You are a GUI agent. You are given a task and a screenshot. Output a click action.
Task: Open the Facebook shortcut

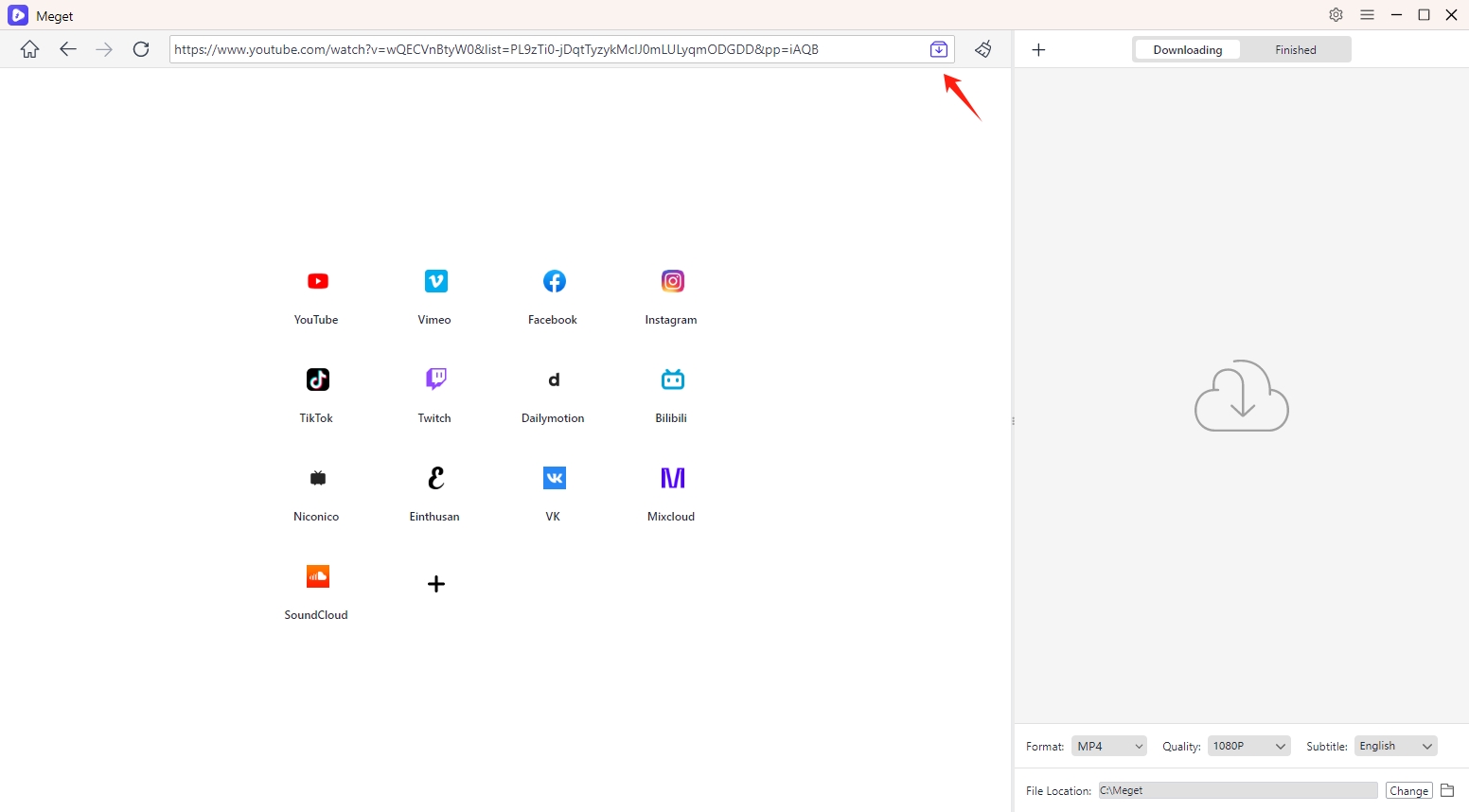point(554,281)
